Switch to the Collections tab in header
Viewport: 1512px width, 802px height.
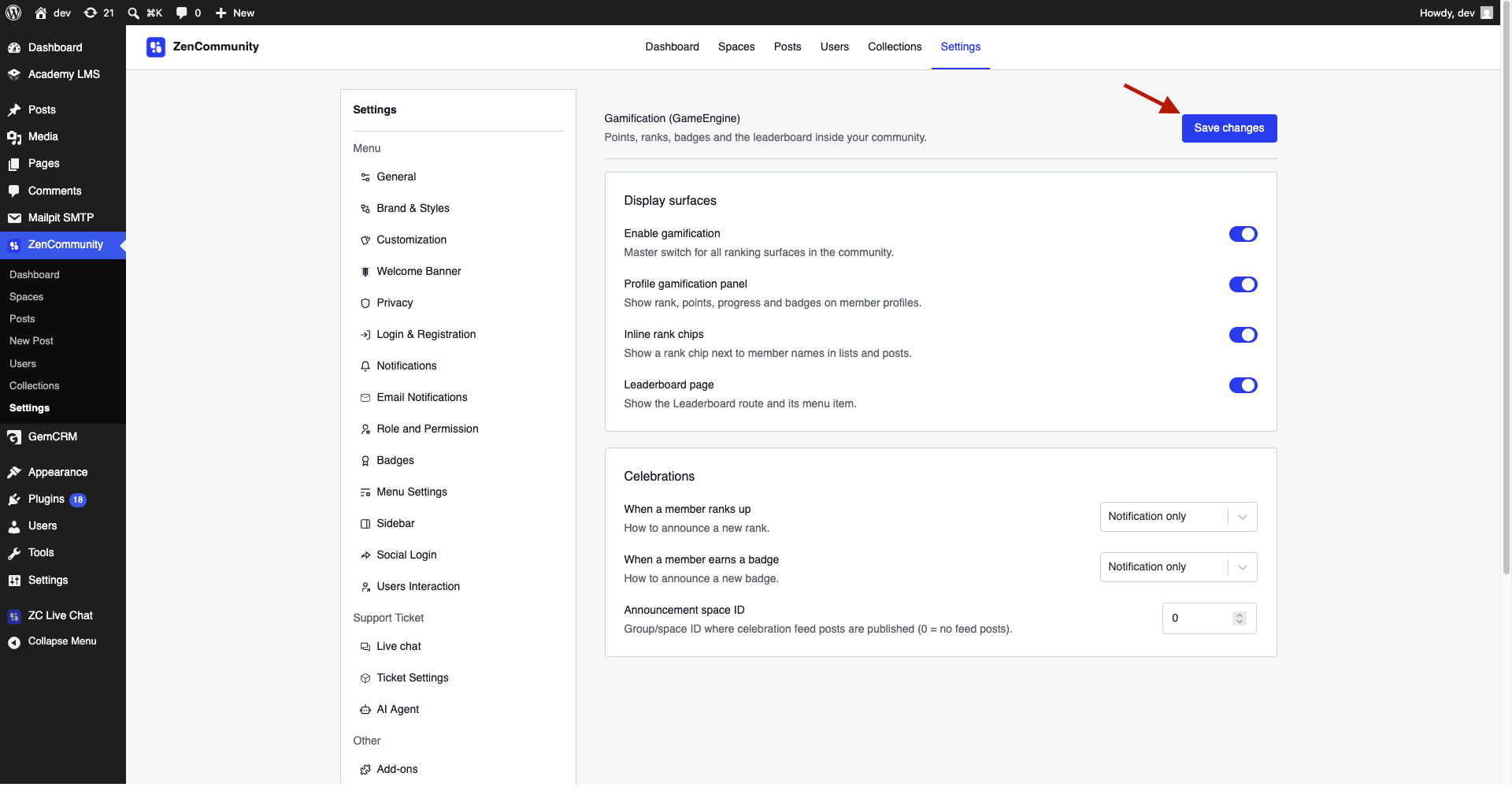895,47
